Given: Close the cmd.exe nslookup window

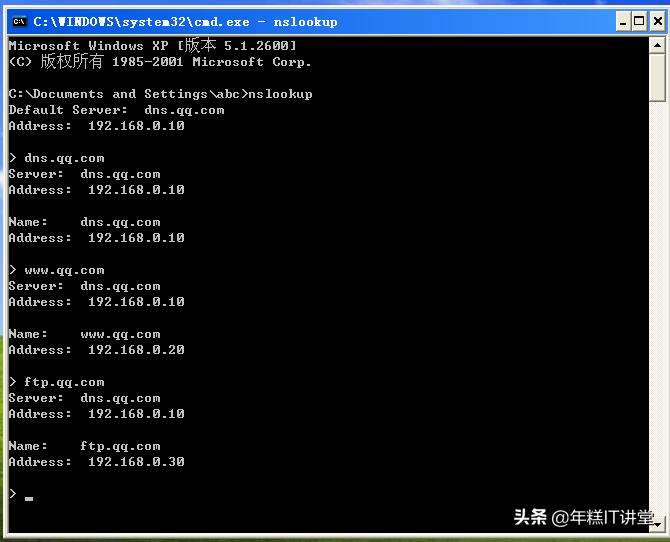Looking at the screenshot, I should [657, 21].
